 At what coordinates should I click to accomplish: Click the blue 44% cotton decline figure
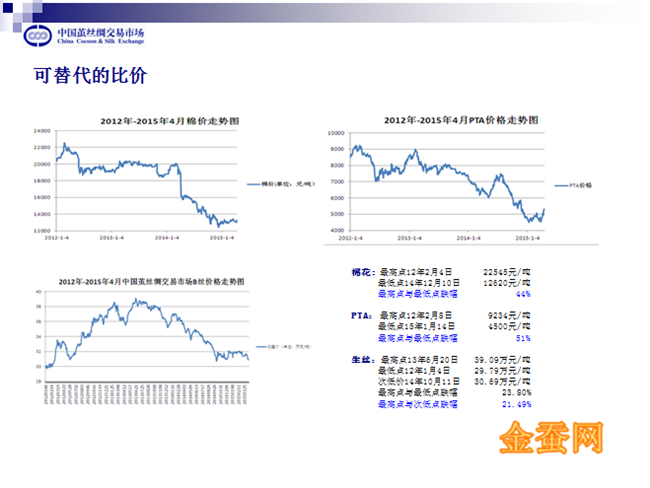(x=522, y=294)
